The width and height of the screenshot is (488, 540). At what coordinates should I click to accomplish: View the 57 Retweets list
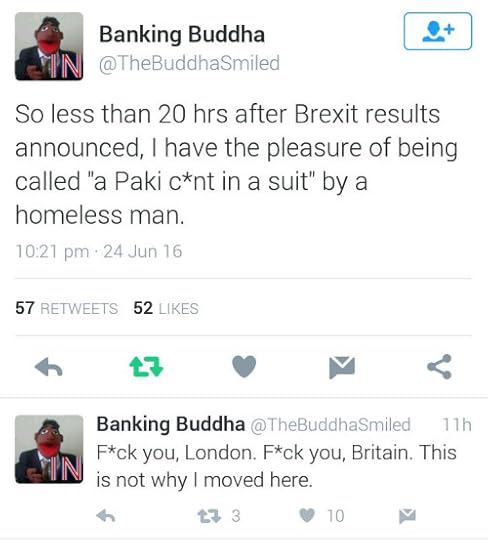click(x=66, y=308)
